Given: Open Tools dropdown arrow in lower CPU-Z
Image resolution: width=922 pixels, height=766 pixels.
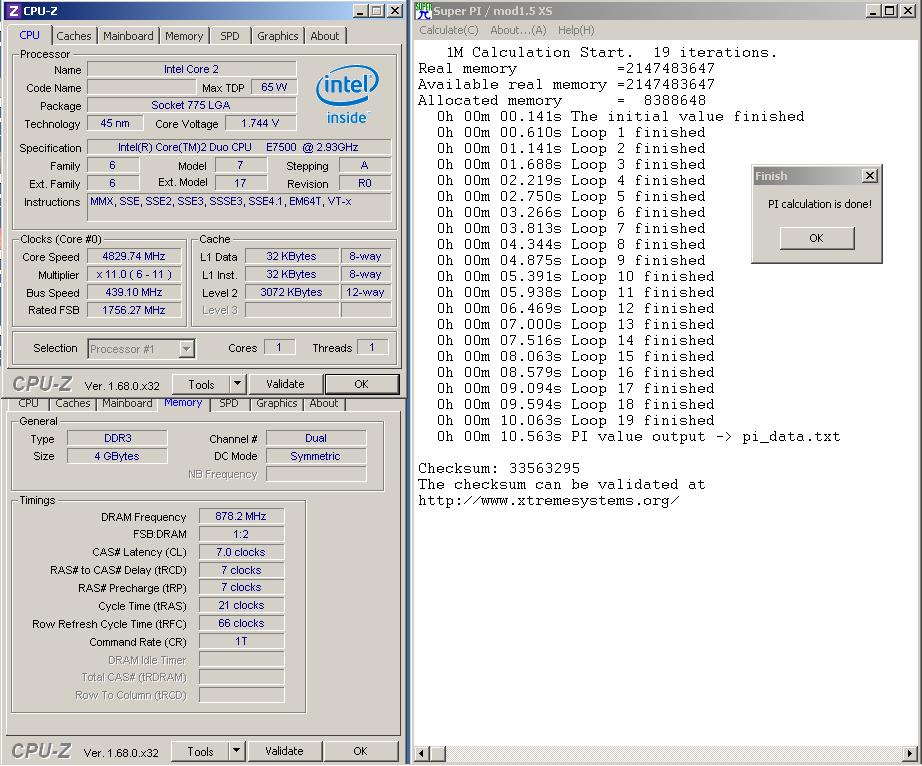Looking at the screenshot, I should point(236,751).
